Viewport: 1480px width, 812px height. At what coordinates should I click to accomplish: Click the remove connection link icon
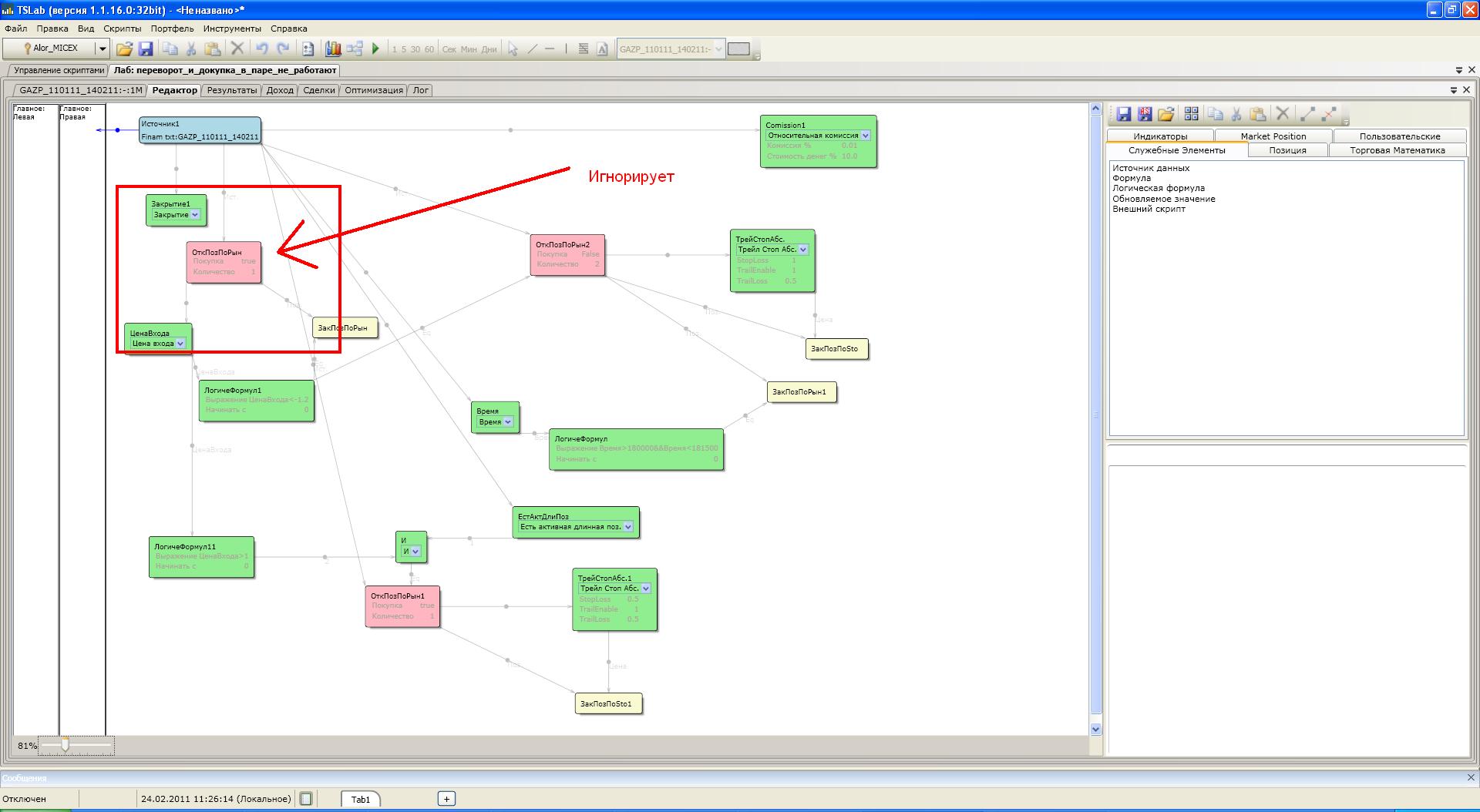pyautogui.click(x=1329, y=114)
